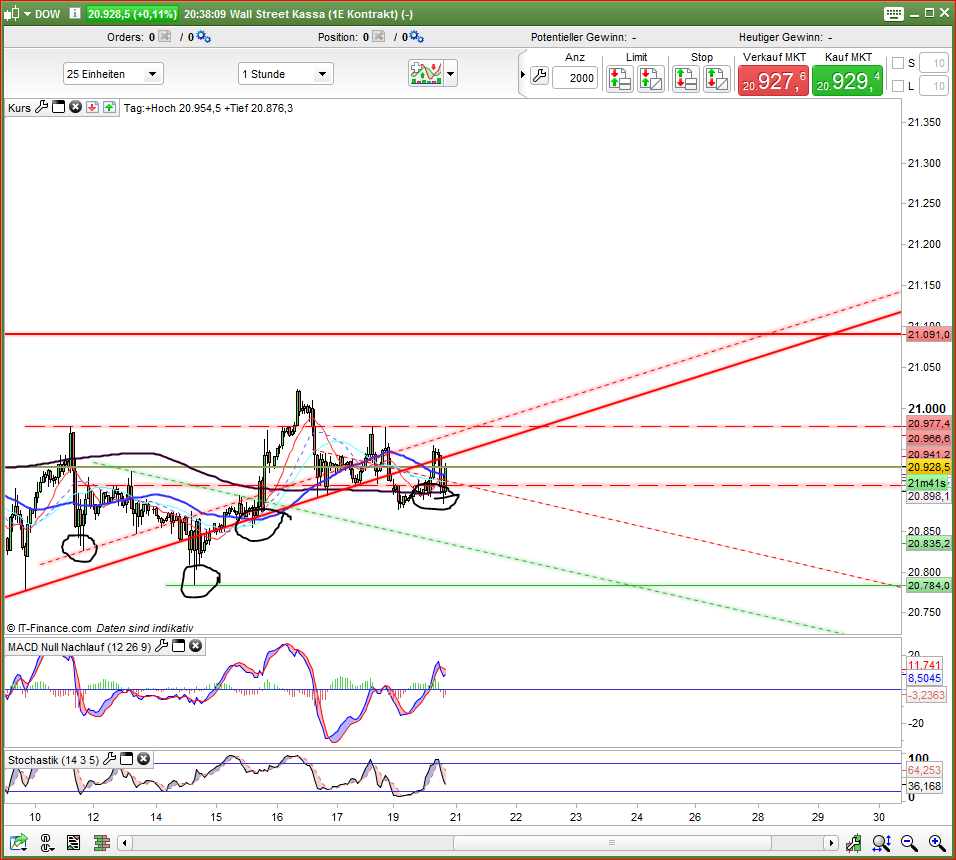Screen dimensions: 956x860
Task: Move Kurs panel up arrow icon
Action: pos(109,107)
